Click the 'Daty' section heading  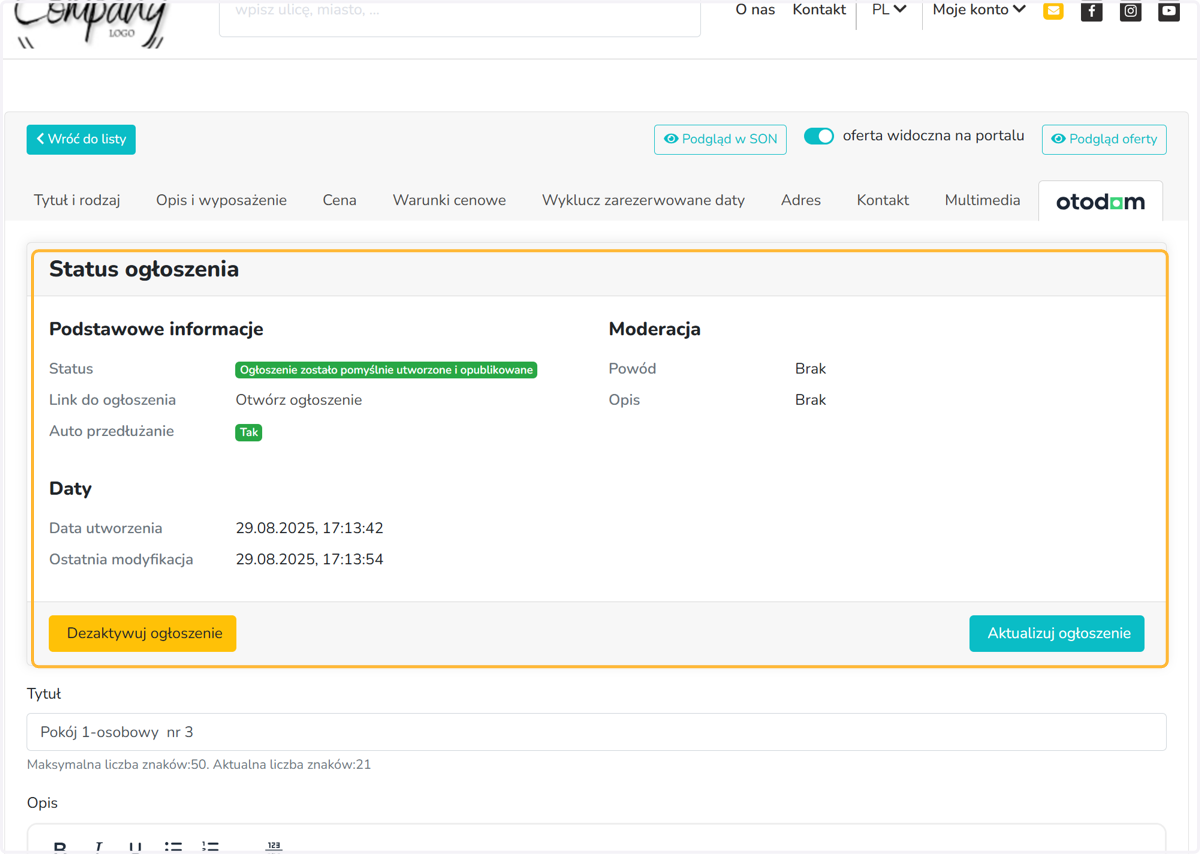pos(70,489)
